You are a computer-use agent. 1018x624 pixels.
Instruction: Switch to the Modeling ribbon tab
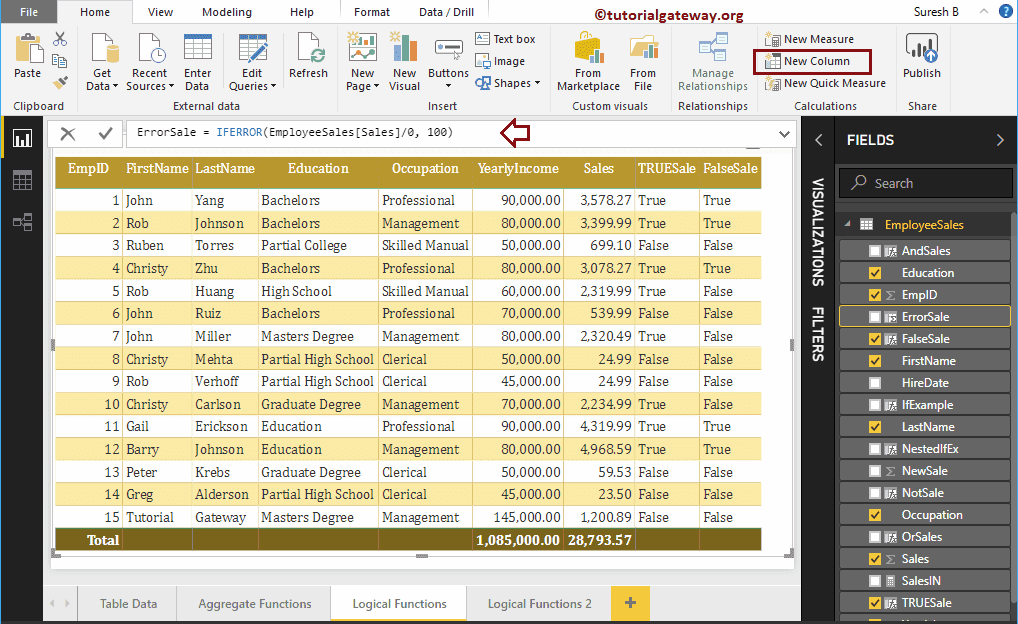(226, 12)
